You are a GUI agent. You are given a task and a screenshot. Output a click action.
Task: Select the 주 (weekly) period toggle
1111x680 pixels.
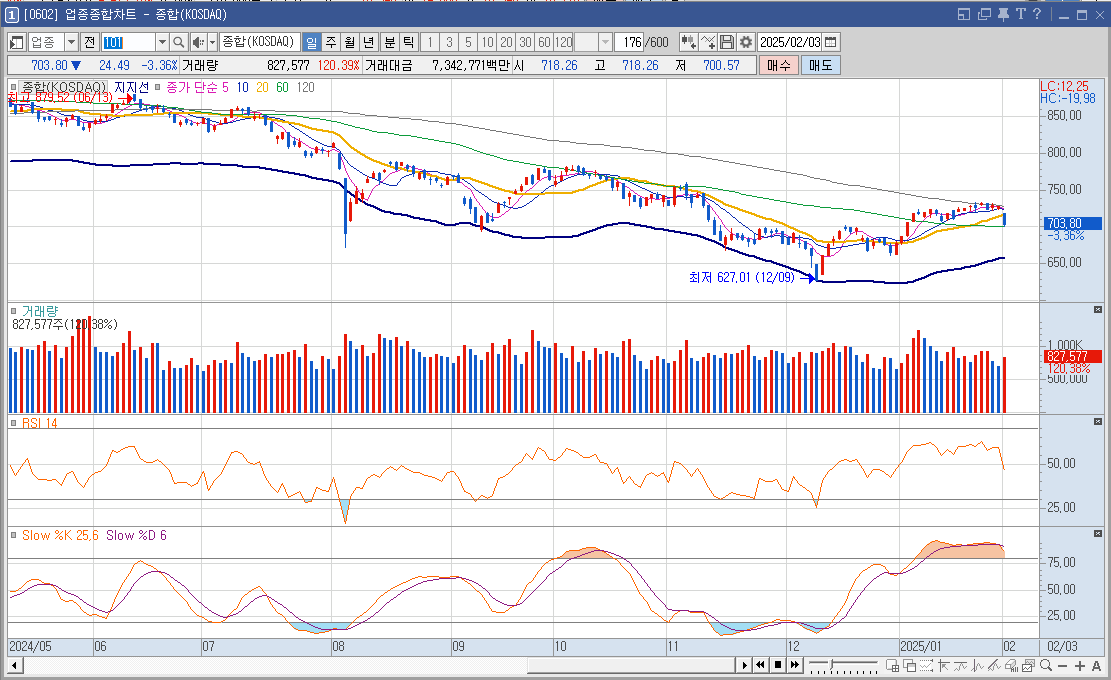[331, 42]
